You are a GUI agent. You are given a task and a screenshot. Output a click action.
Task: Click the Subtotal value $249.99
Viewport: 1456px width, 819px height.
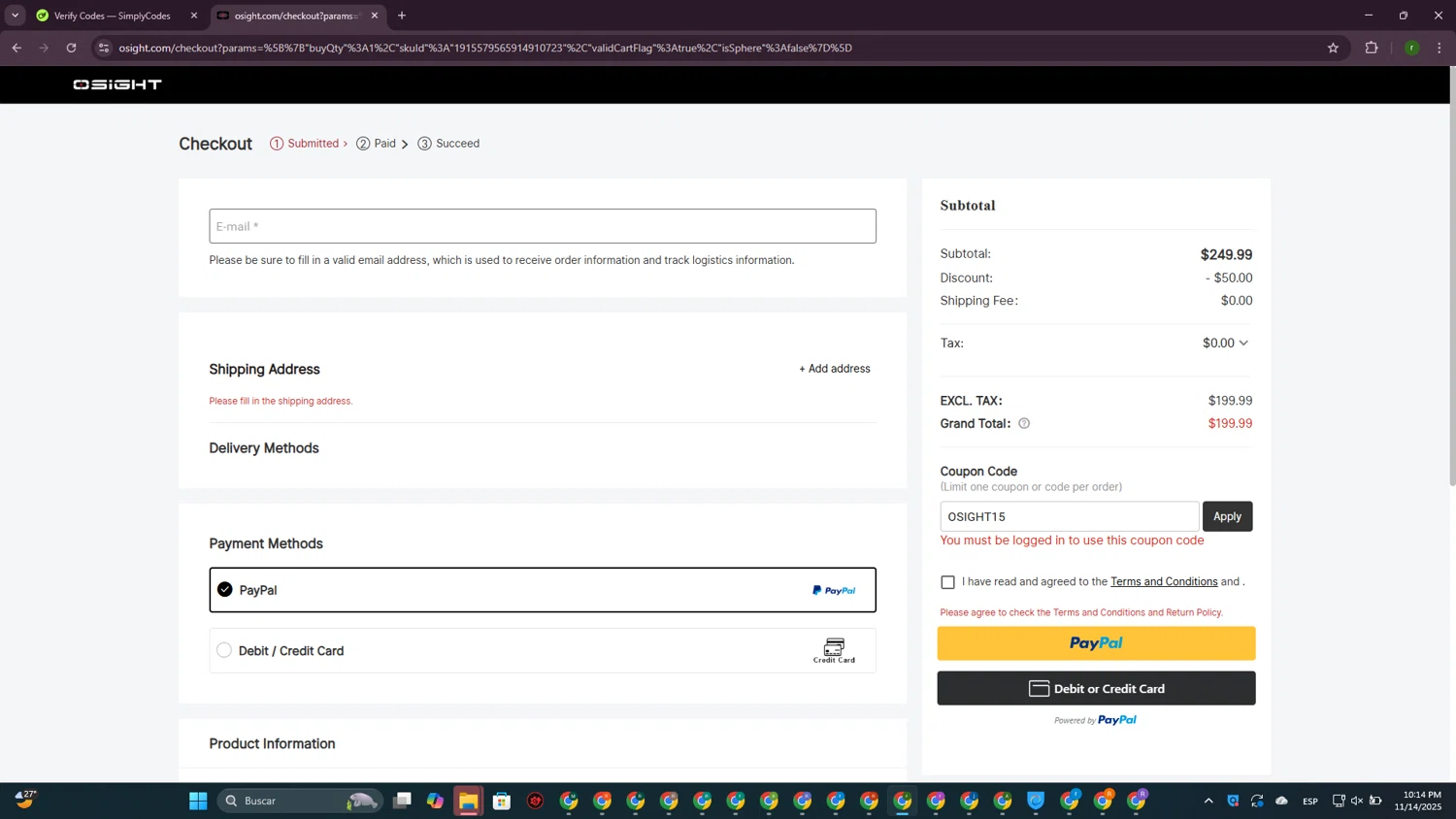[1226, 254]
